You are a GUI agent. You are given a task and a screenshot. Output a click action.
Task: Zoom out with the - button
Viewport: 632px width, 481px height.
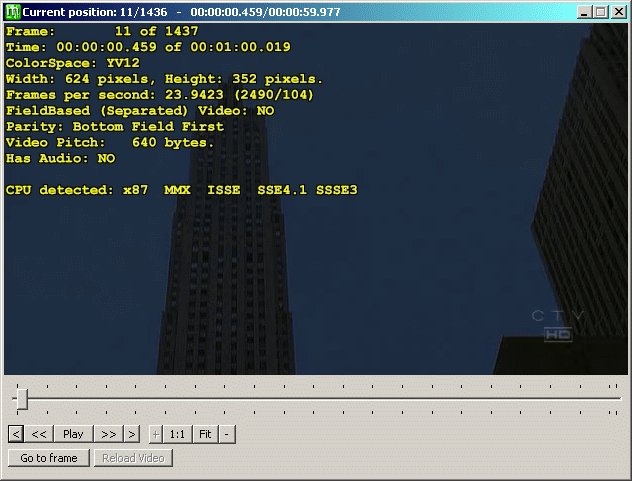point(227,434)
